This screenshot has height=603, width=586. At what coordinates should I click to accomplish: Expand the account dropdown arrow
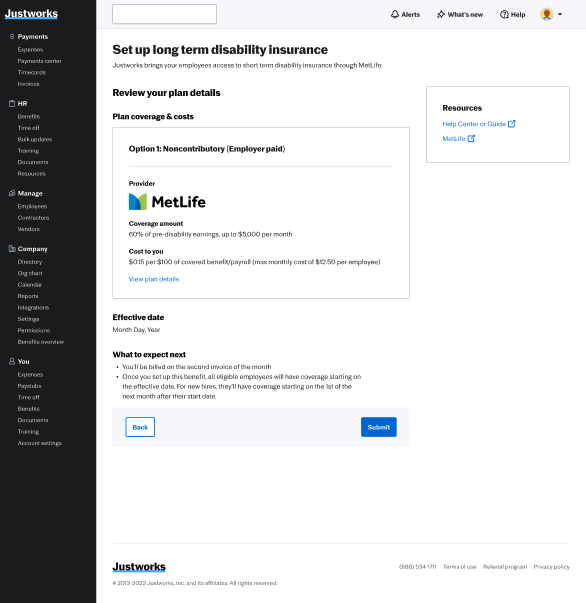[560, 14]
